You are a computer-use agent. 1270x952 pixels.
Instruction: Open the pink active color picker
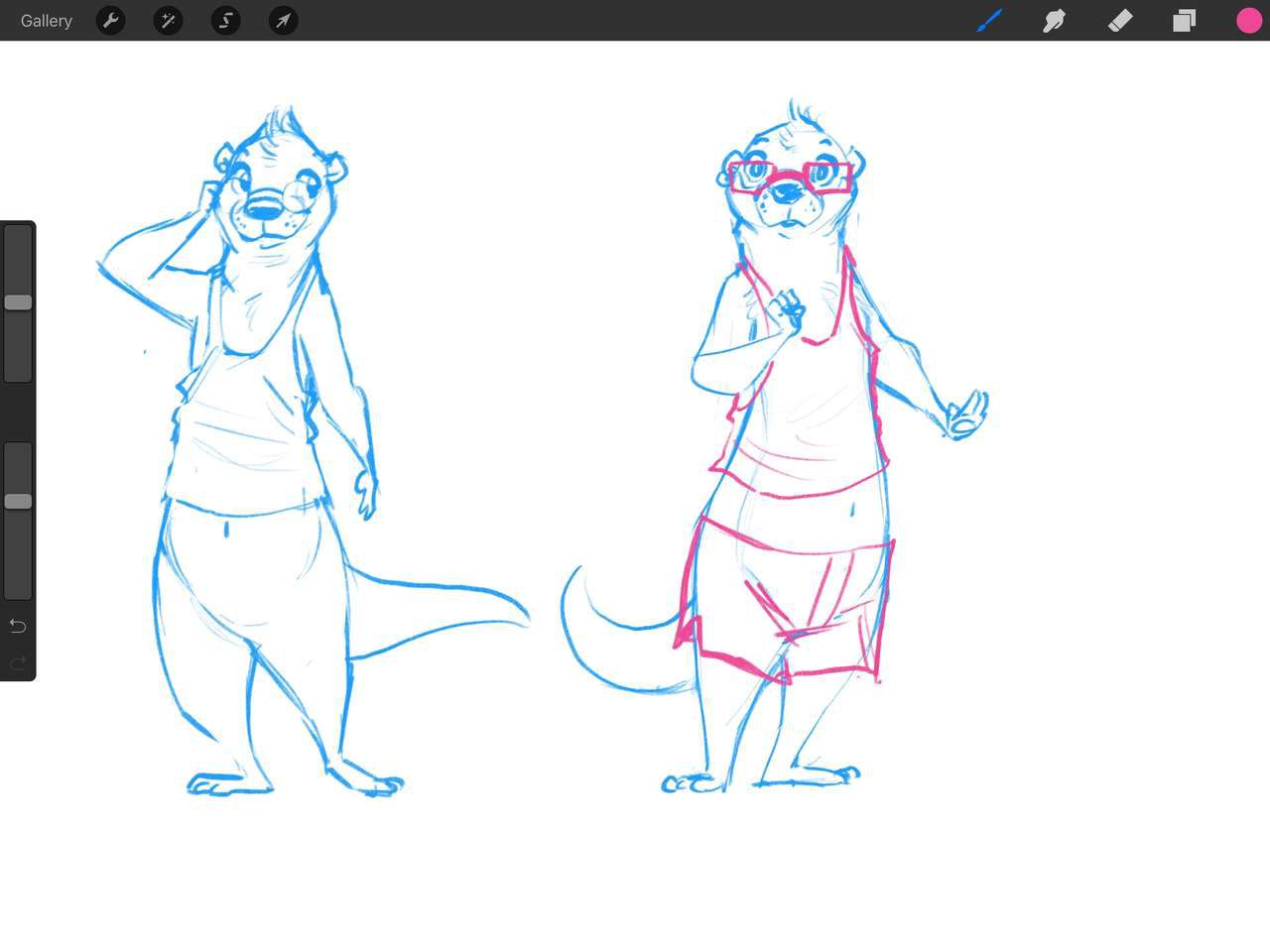pos(1249,20)
